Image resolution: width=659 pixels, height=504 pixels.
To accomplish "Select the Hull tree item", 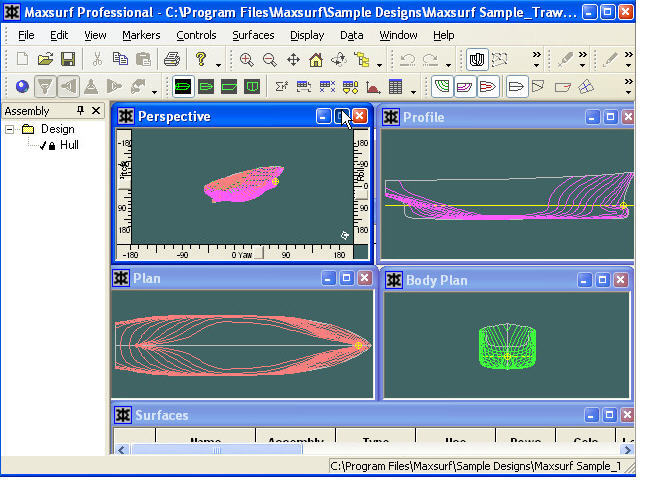I will (x=69, y=146).
